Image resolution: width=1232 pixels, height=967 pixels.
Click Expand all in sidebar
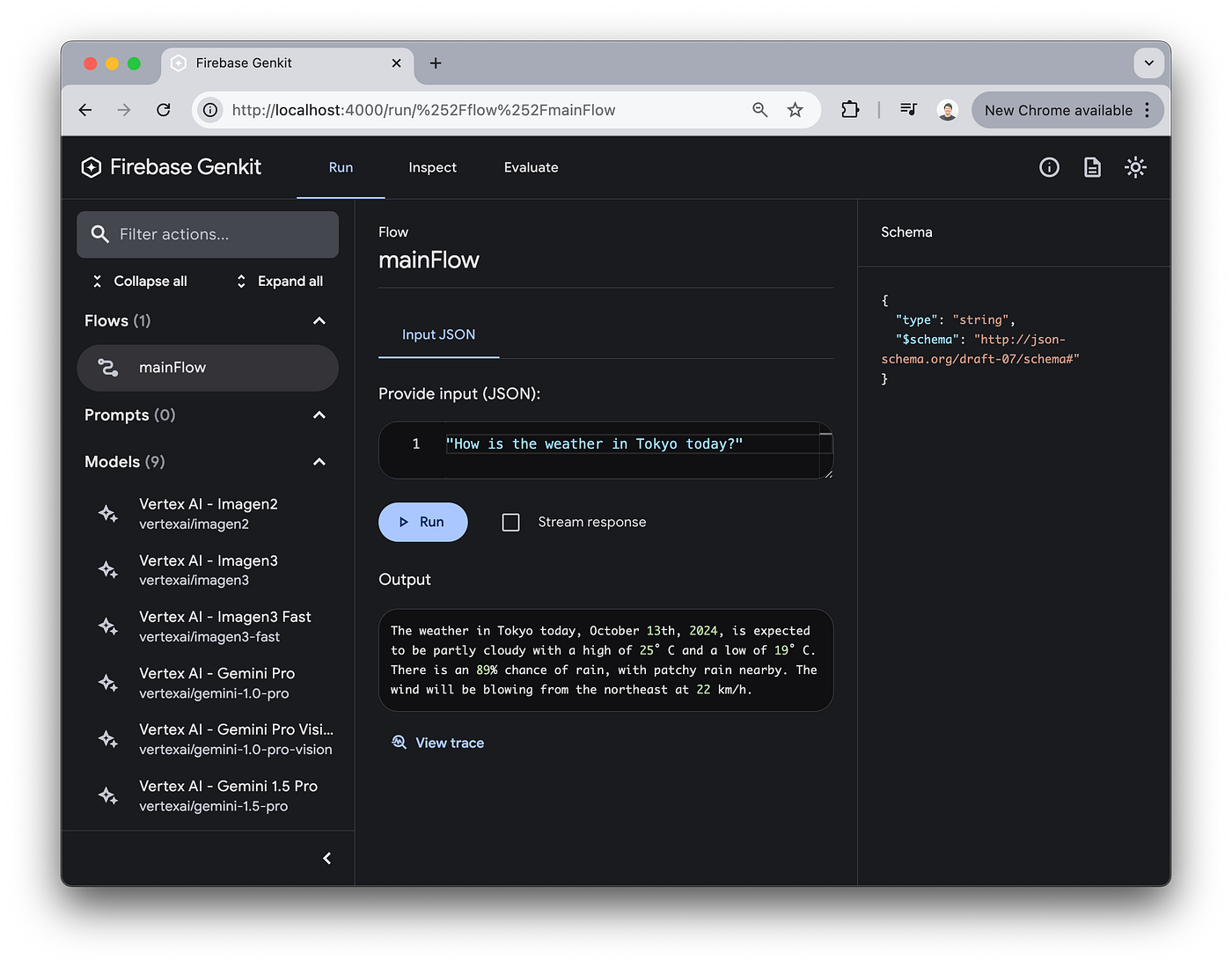280,282
